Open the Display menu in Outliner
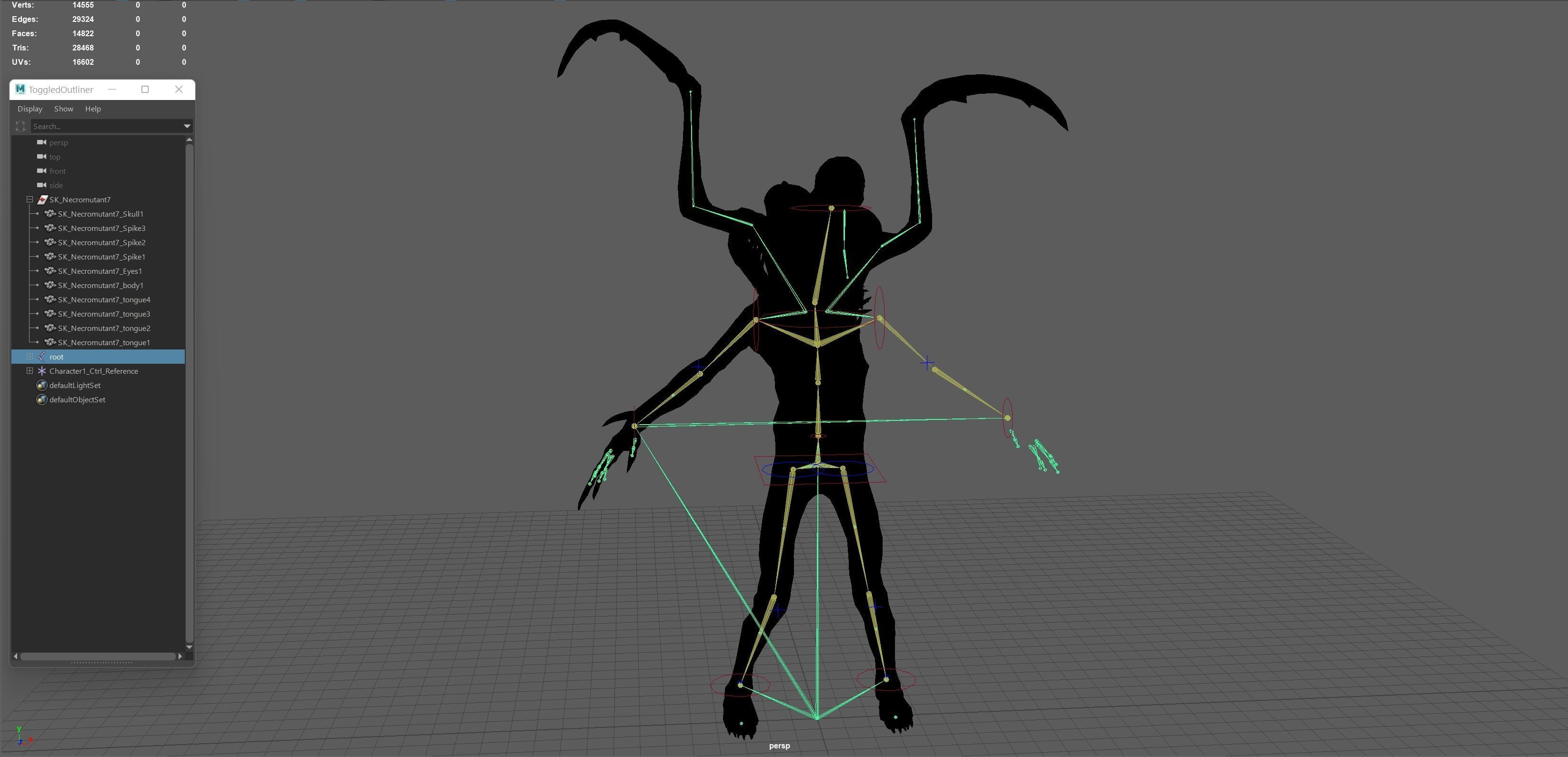 [x=30, y=109]
